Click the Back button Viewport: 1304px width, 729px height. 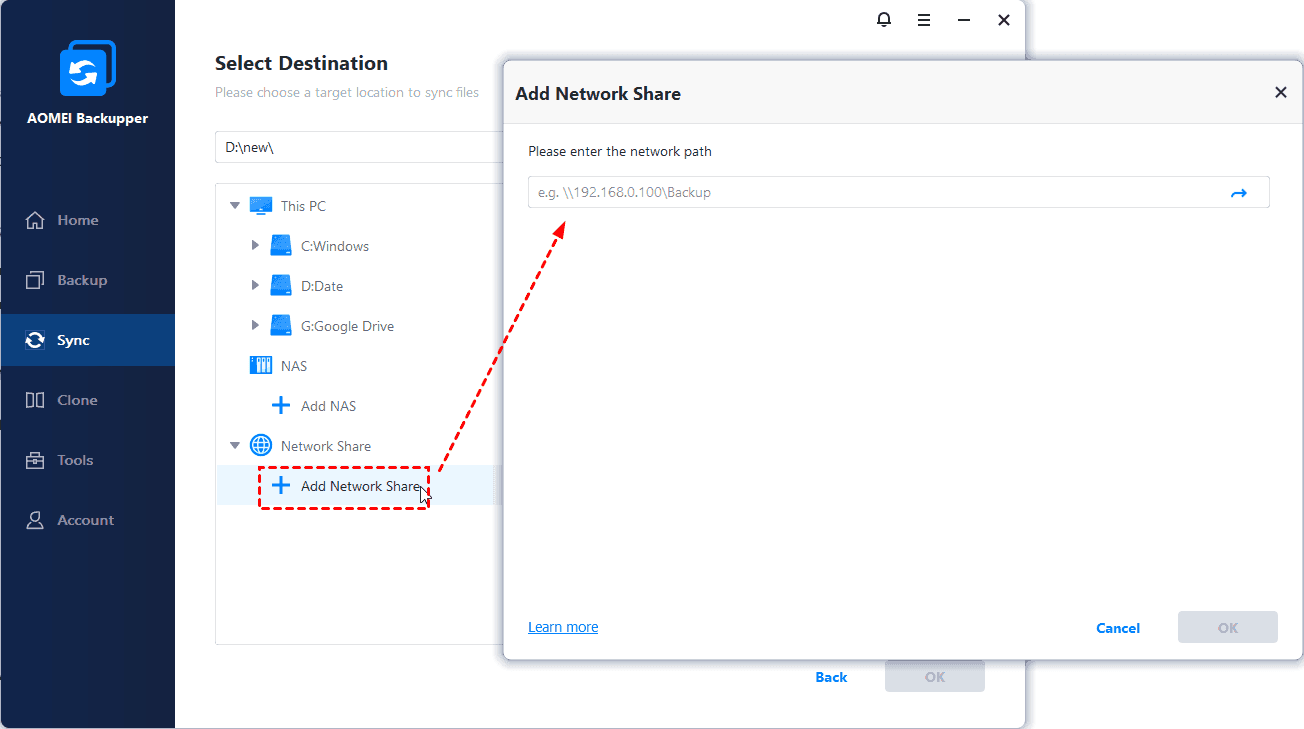(x=831, y=677)
